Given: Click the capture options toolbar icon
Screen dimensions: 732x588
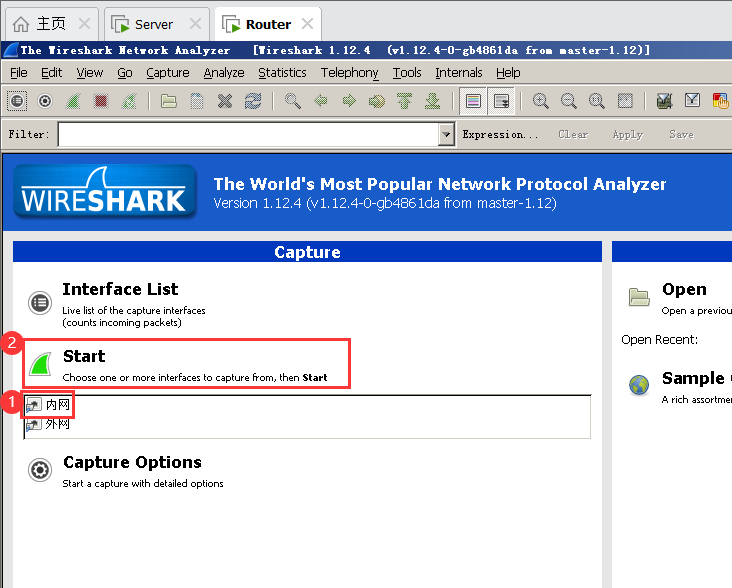Looking at the screenshot, I should tap(45, 101).
